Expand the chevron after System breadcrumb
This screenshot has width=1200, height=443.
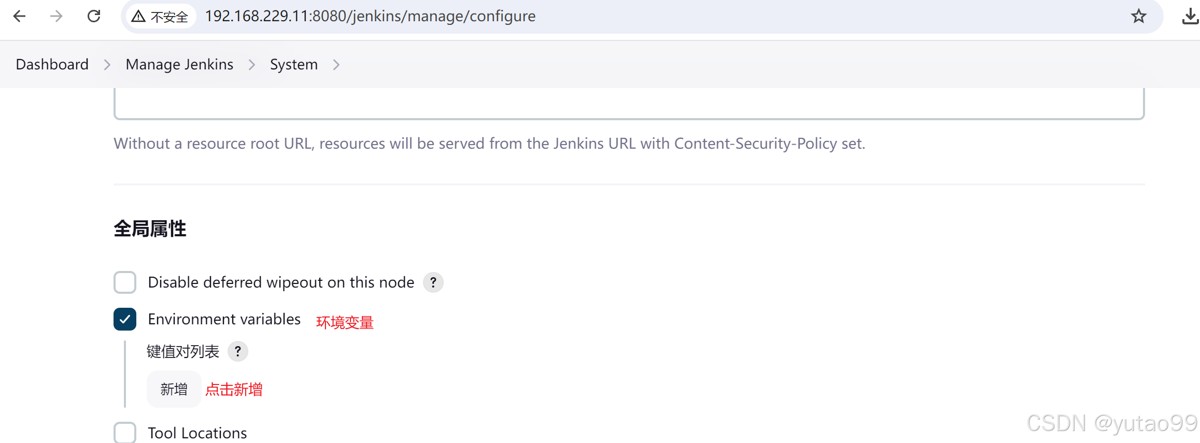click(336, 65)
